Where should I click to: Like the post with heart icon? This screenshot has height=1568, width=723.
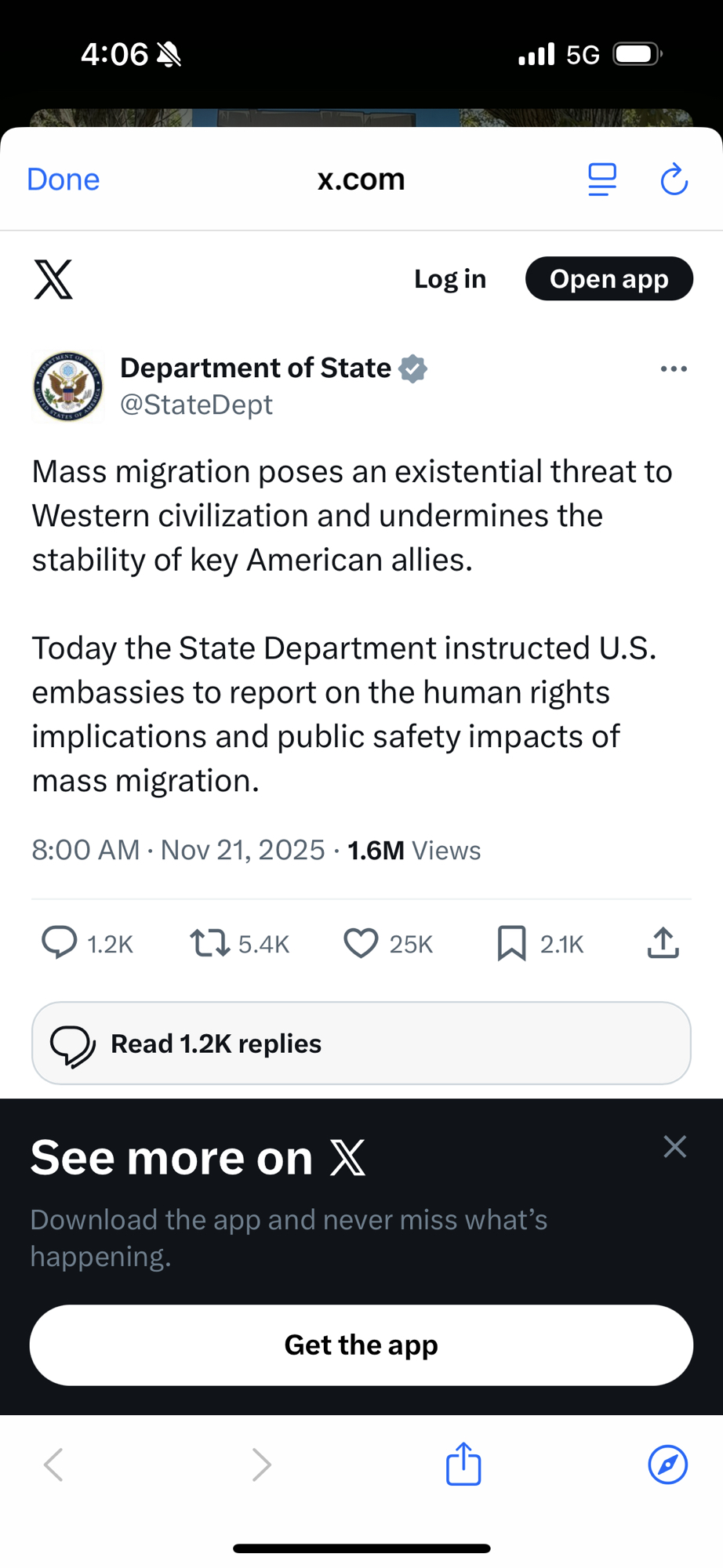361,943
